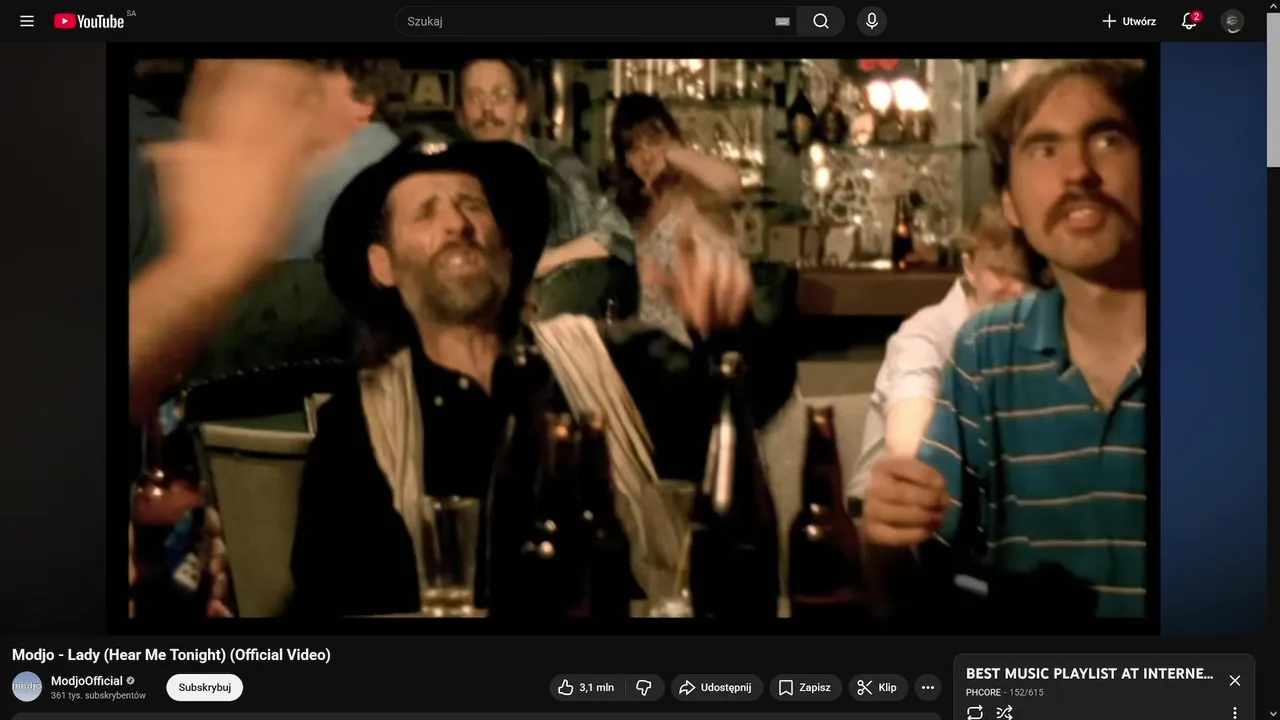Open account avatar menu
The image size is (1280, 720).
coord(1233,21)
